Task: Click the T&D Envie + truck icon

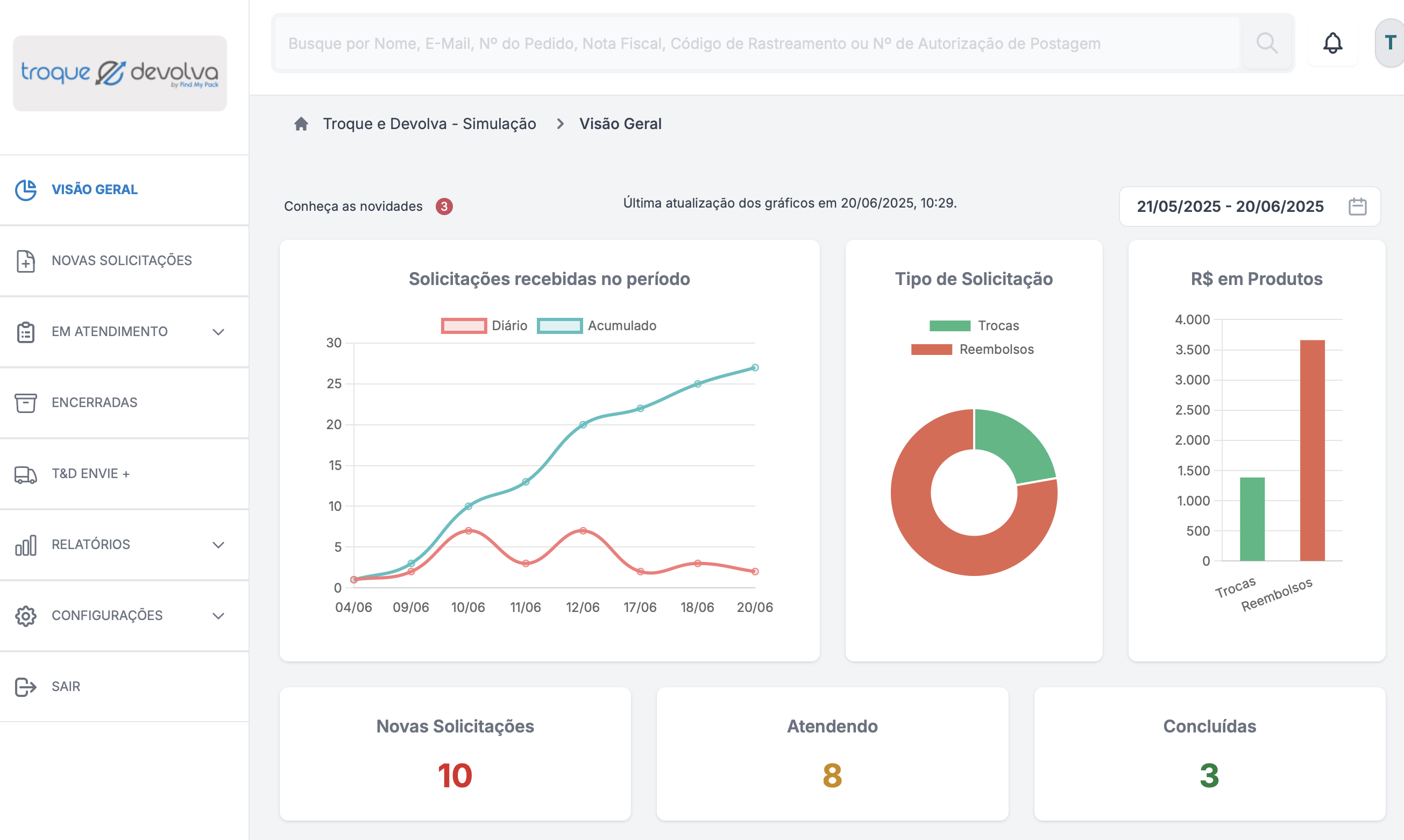Action: pyautogui.click(x=25, y=474)
